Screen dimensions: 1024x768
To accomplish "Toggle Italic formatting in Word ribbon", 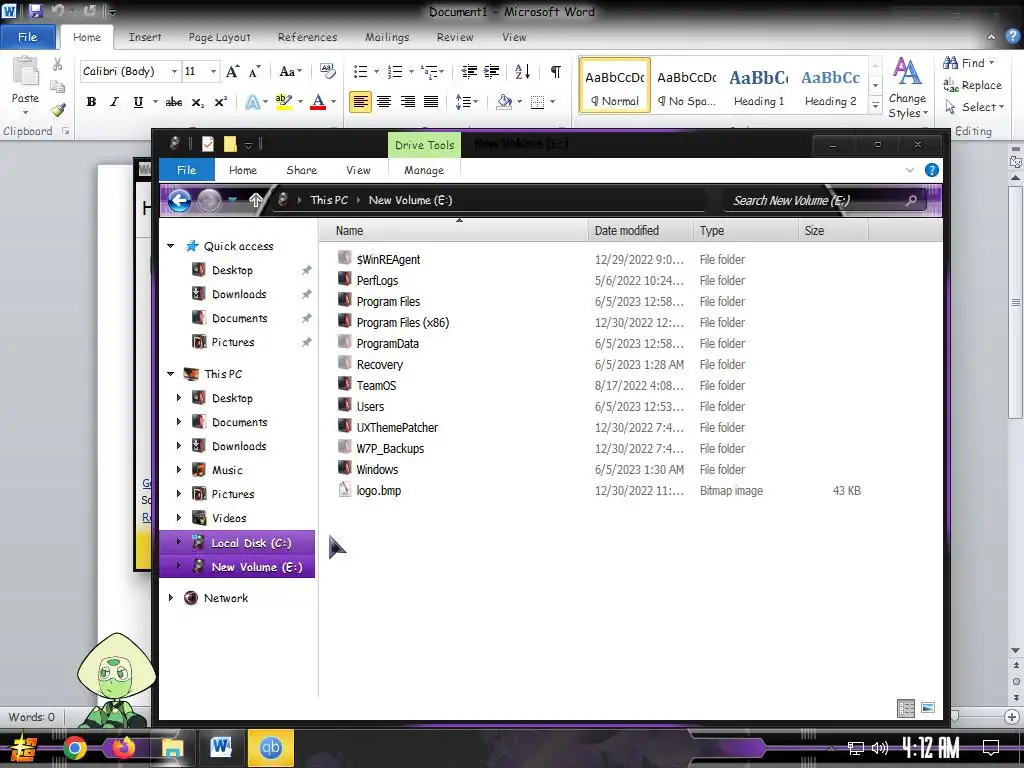I will [x=114, y=102].
